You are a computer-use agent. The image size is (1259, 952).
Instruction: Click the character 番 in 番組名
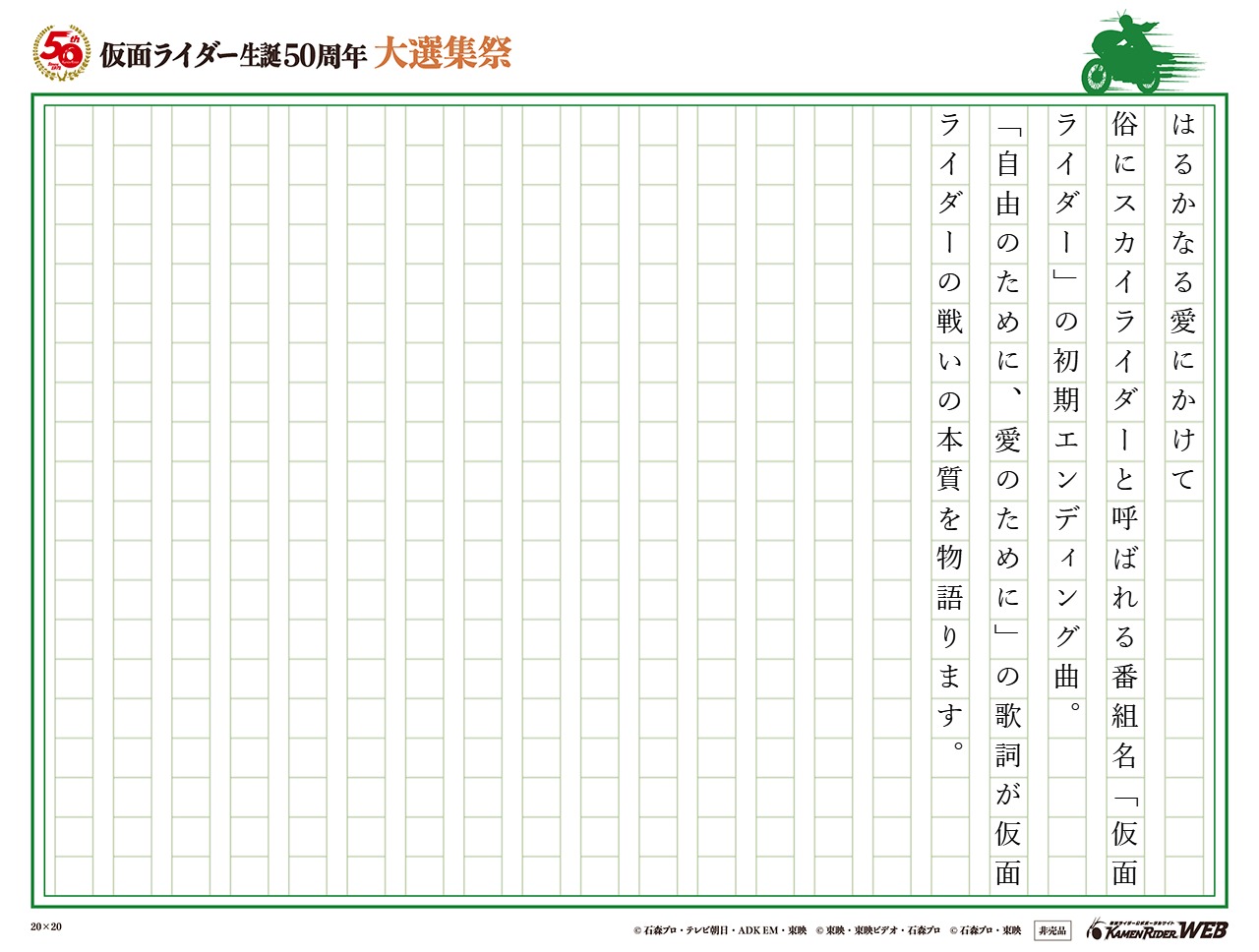1125,677
